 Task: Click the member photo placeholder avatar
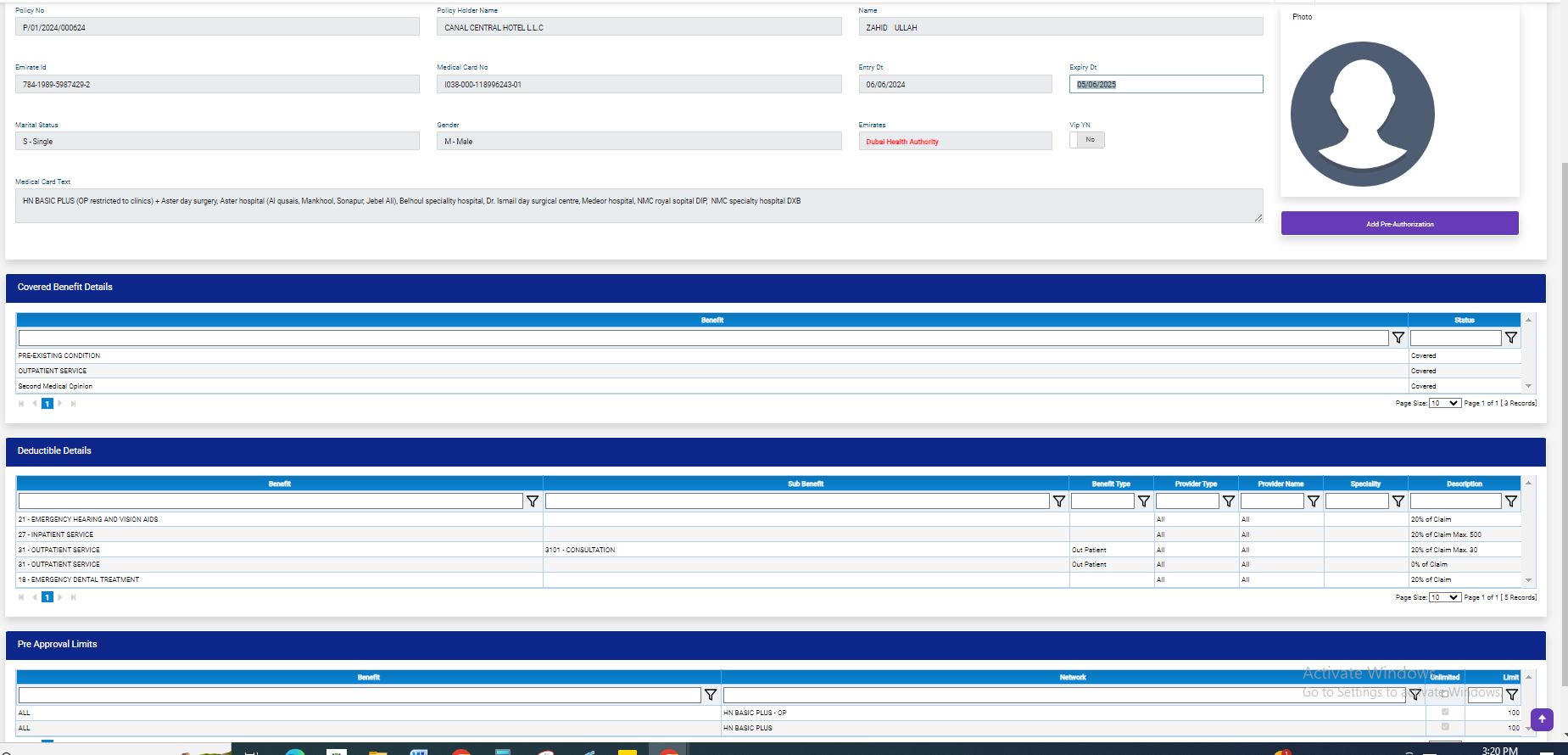click(1362, 114)
